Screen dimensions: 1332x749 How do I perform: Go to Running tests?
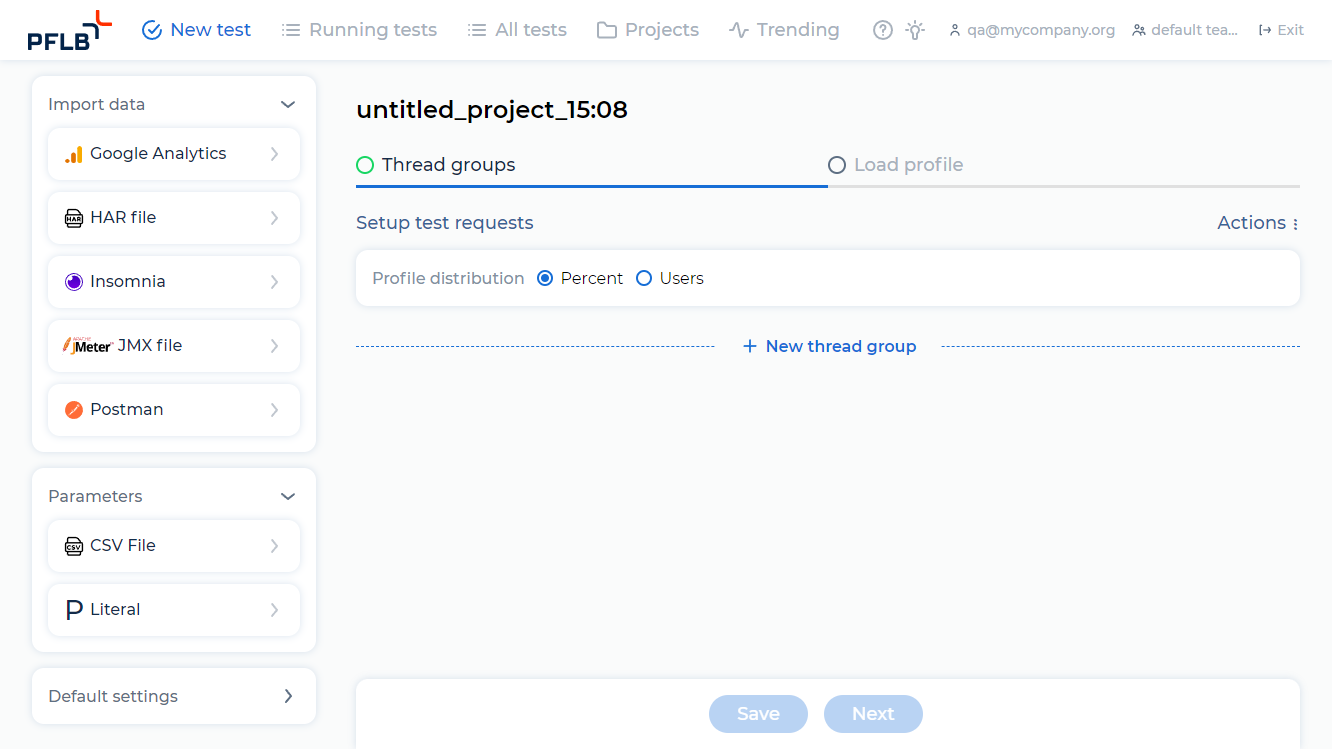(x=359, y=30)
